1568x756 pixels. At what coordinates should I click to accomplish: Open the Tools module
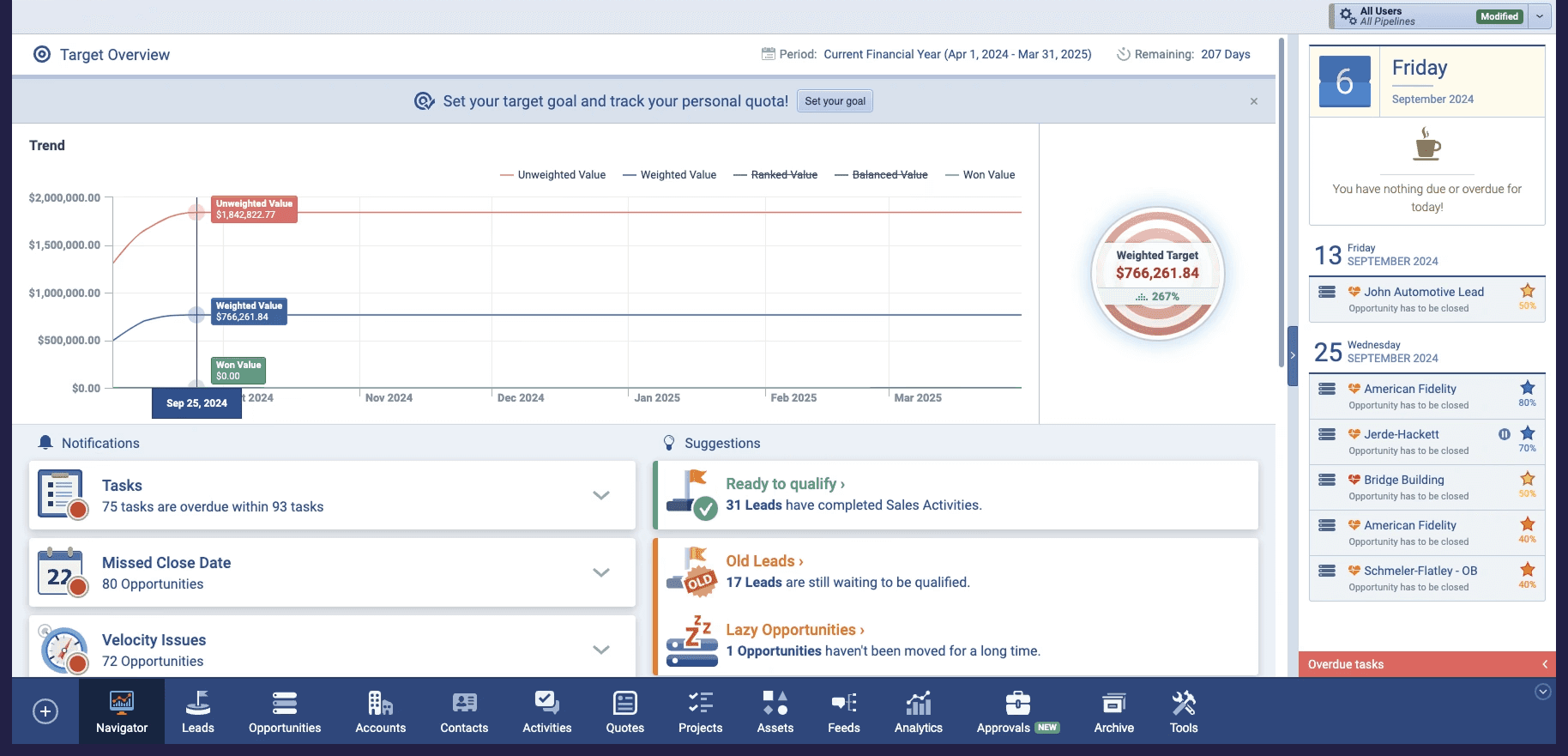[1184, 712]
